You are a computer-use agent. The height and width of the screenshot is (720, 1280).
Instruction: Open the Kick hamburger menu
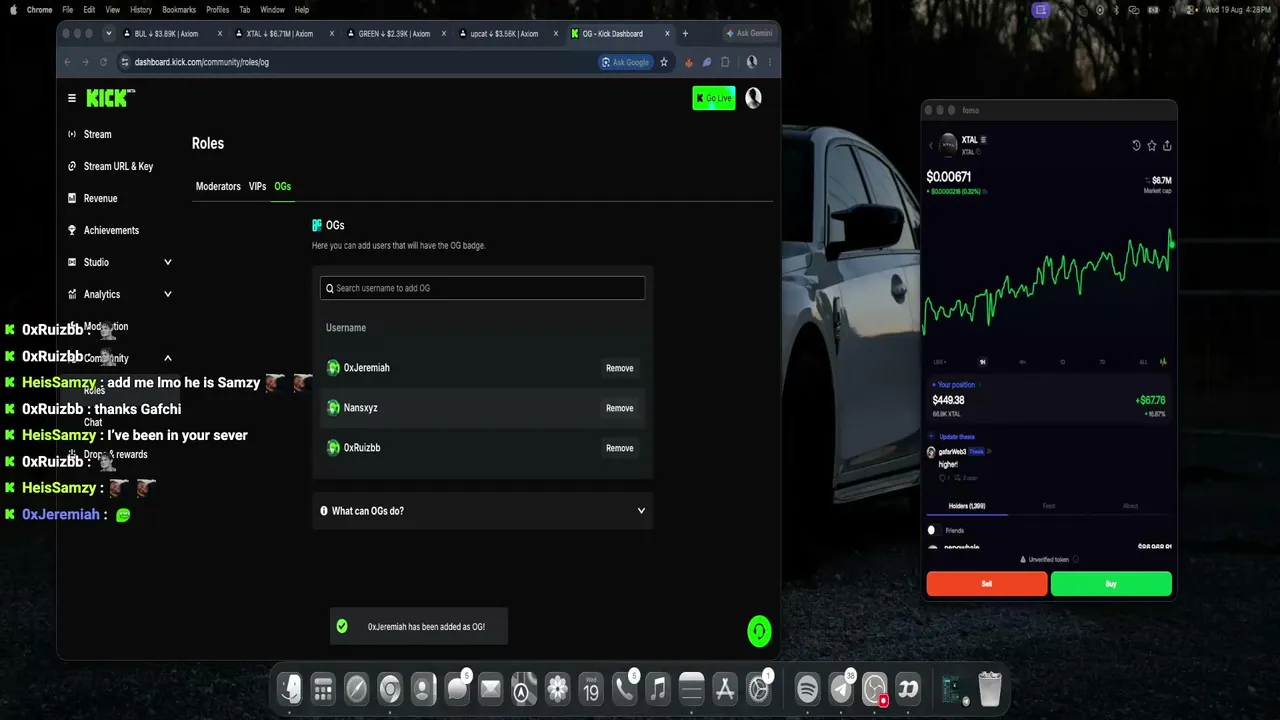[72, 98]
